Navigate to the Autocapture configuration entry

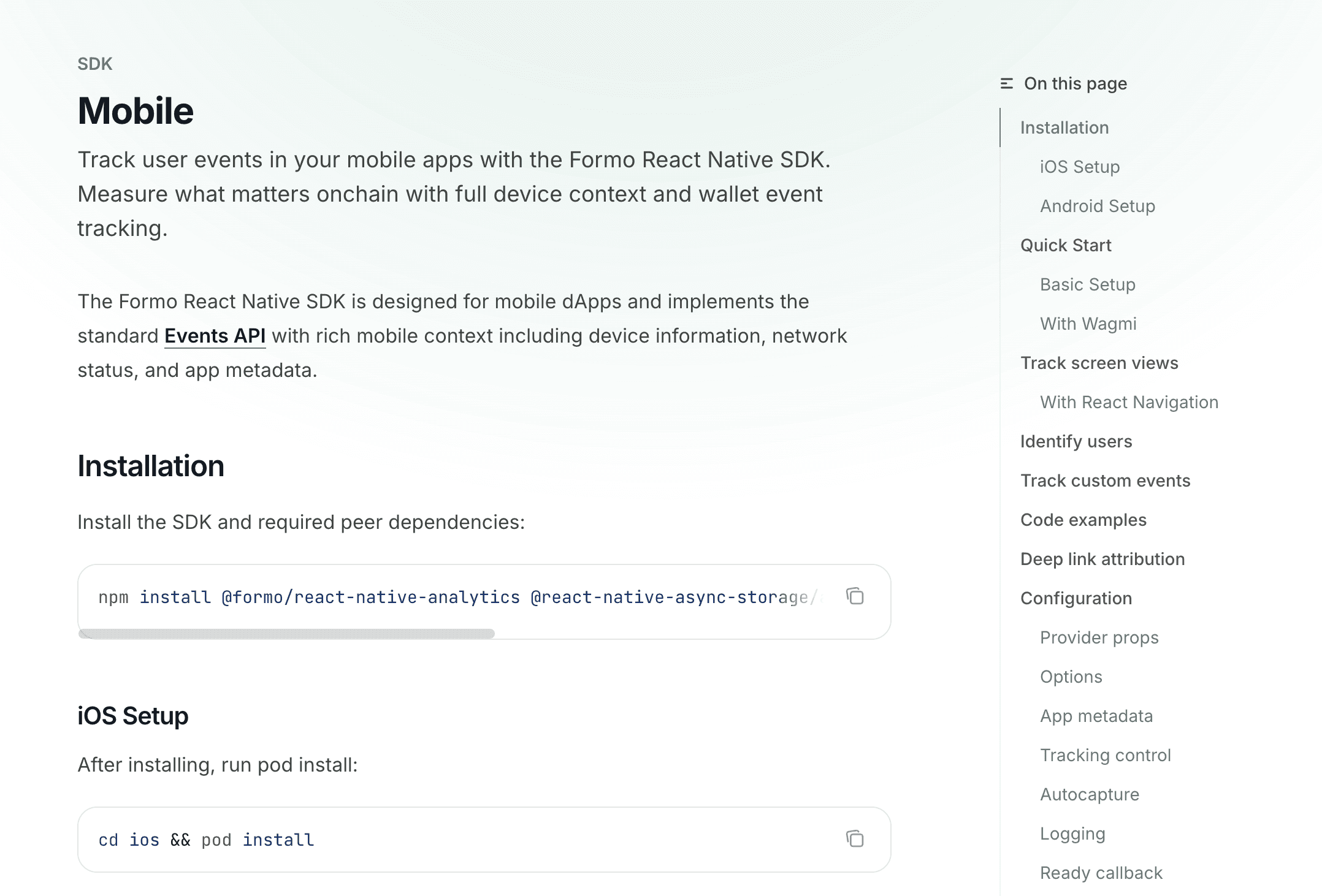click(x=1089, y=794)
